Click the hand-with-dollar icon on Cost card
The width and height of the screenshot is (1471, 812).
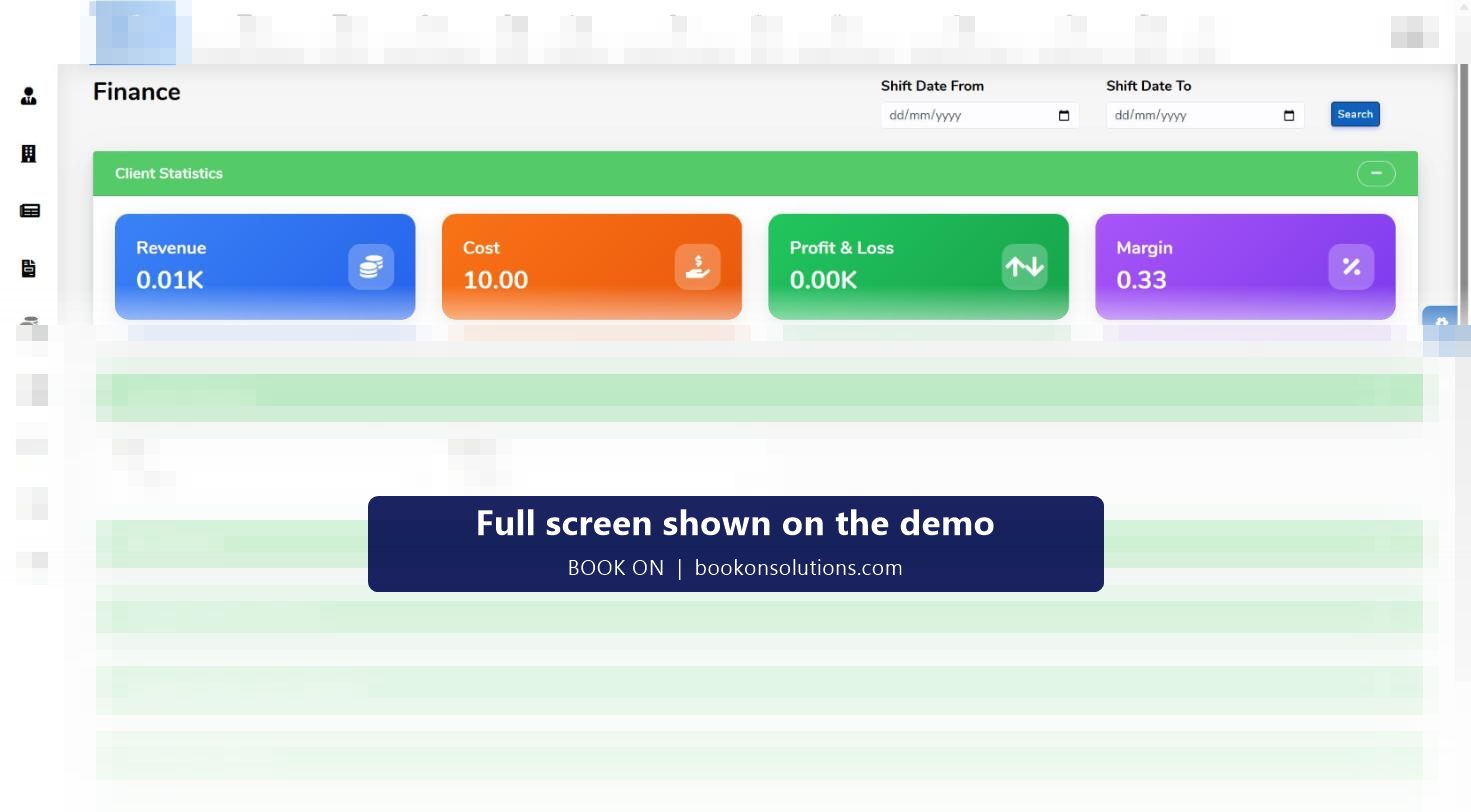pos(698,267)
